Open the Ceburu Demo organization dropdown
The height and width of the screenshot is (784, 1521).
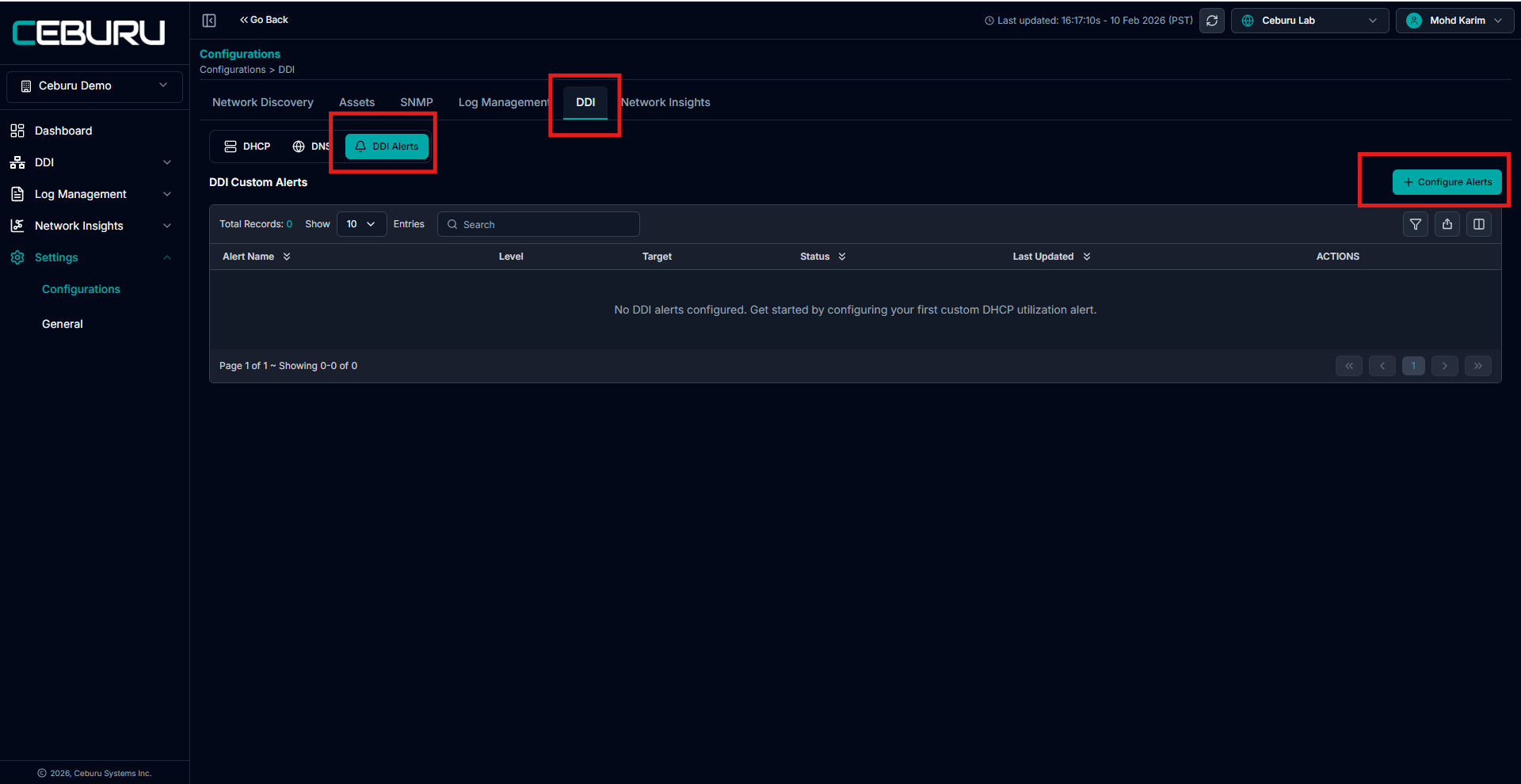coord(94,86)
